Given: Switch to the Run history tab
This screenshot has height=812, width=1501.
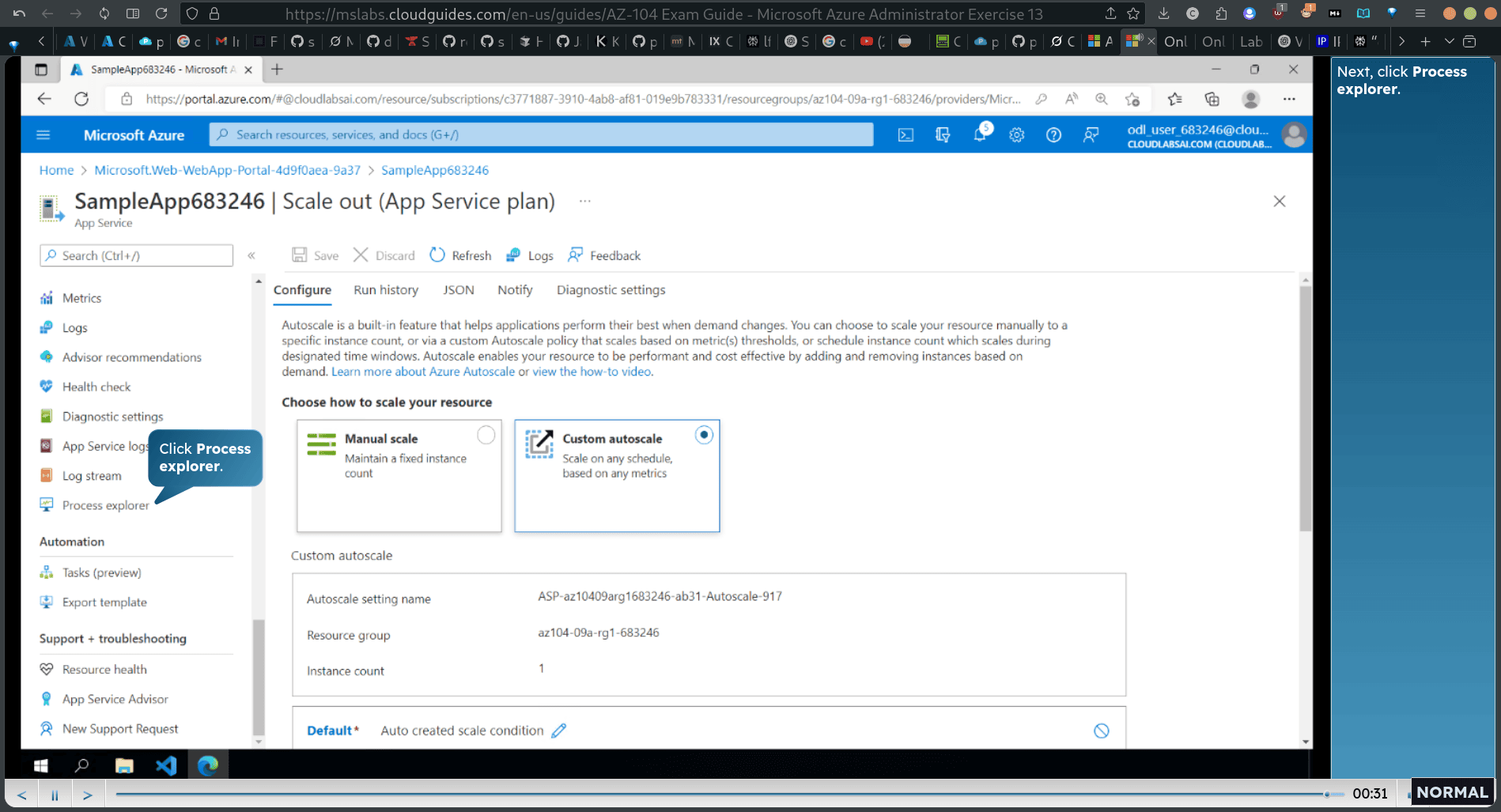Looking at the screenshot, I should 386,290.
